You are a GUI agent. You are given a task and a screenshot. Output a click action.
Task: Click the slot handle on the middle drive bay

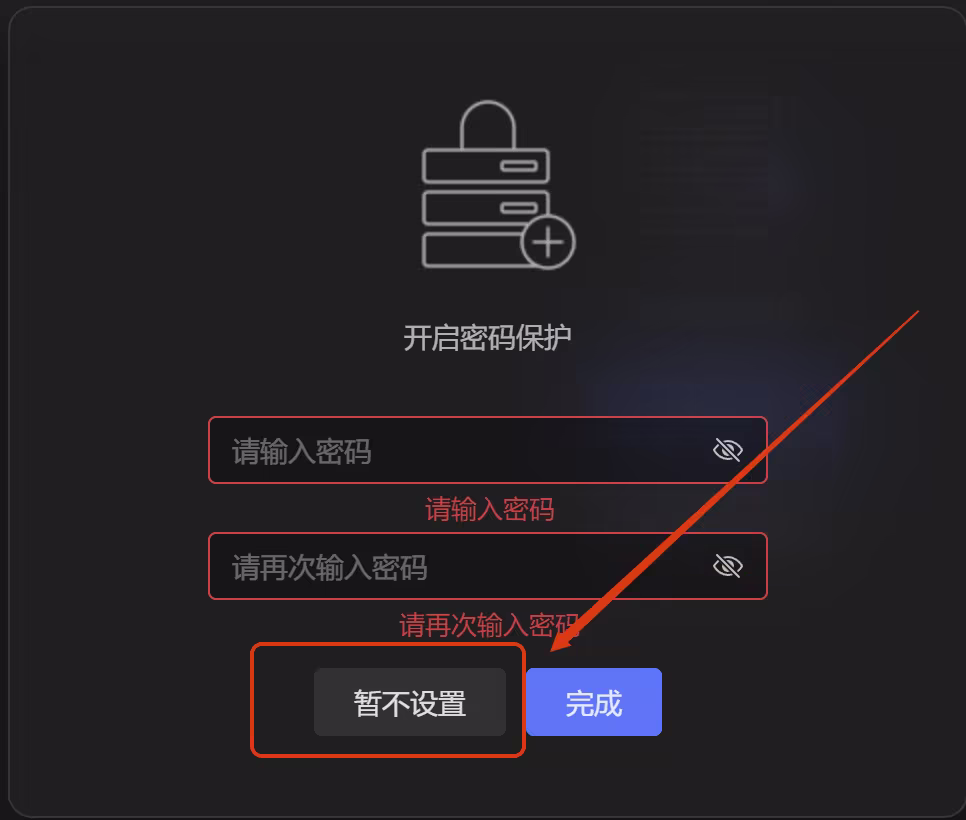click(519, 208)
